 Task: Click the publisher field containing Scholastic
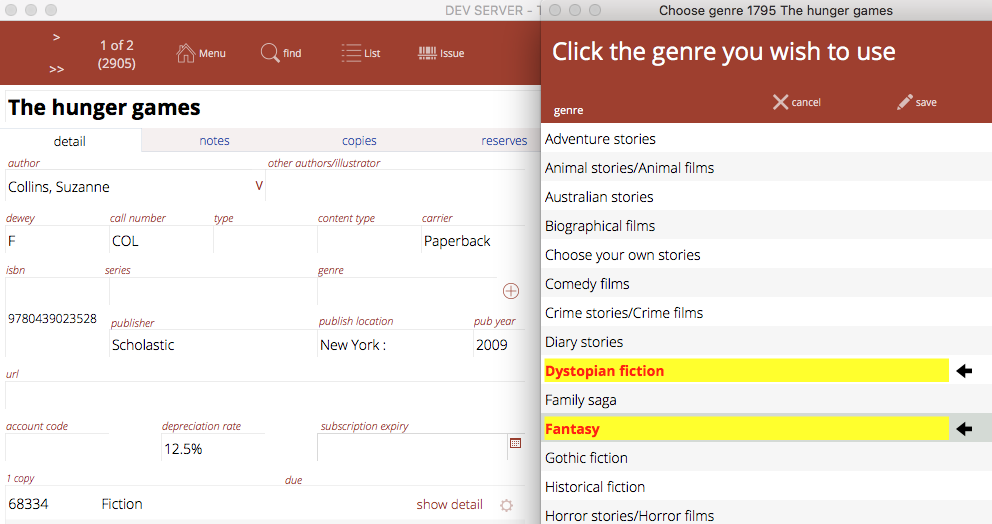point(210,345)
